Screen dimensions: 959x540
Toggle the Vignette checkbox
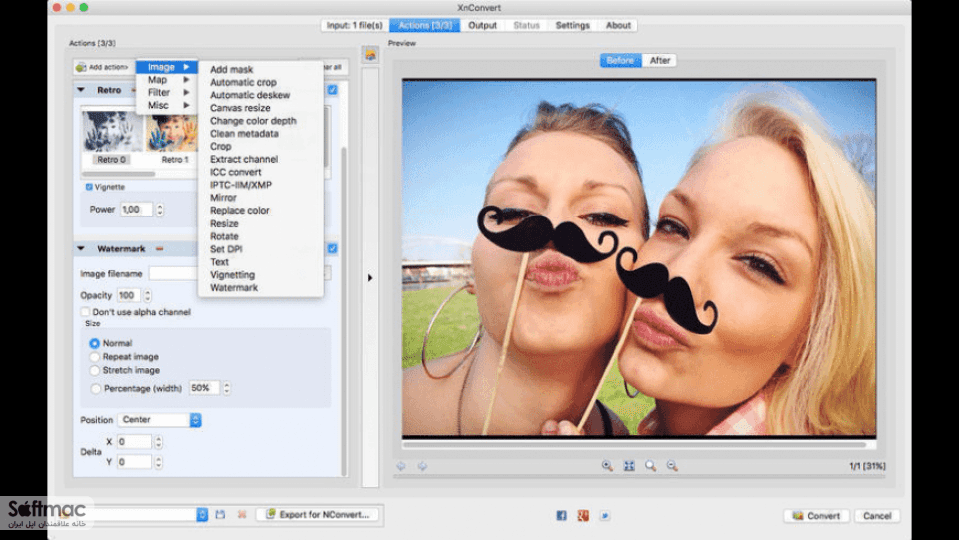coord(89,187)
